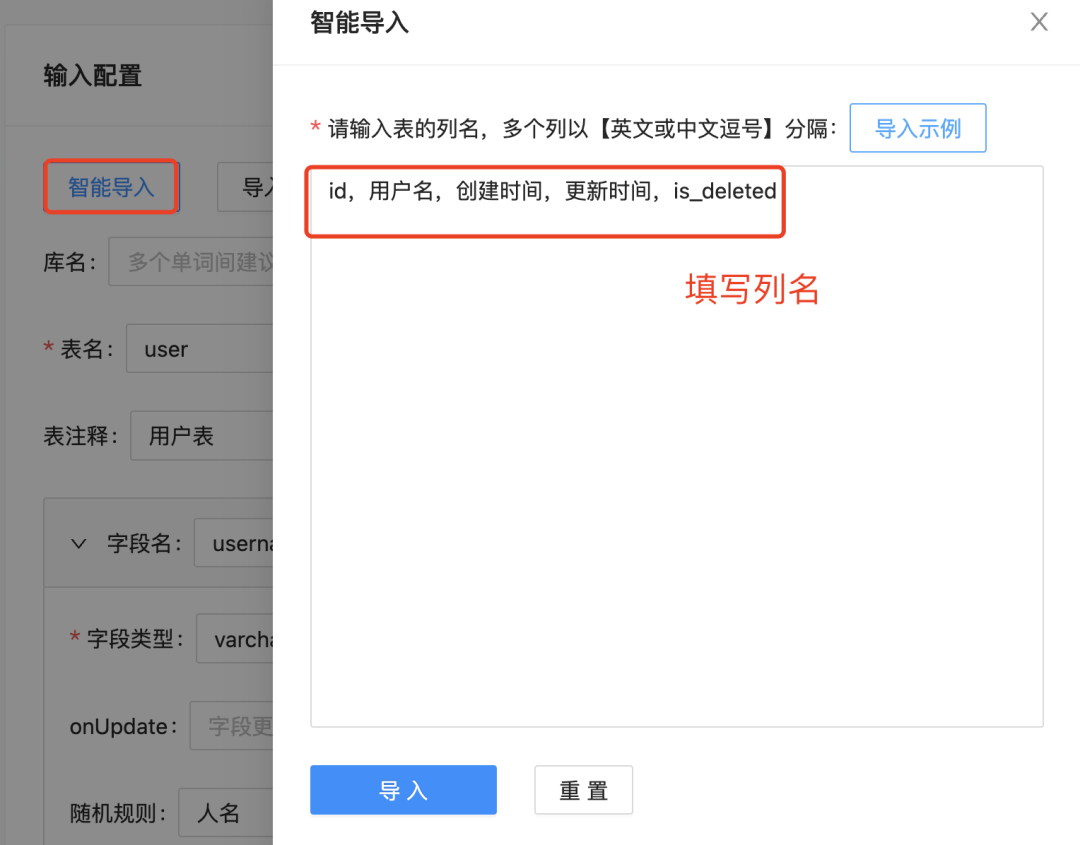Click the blue 导入 button
This screenshot has width=1080, height=845.
point(403,790)
